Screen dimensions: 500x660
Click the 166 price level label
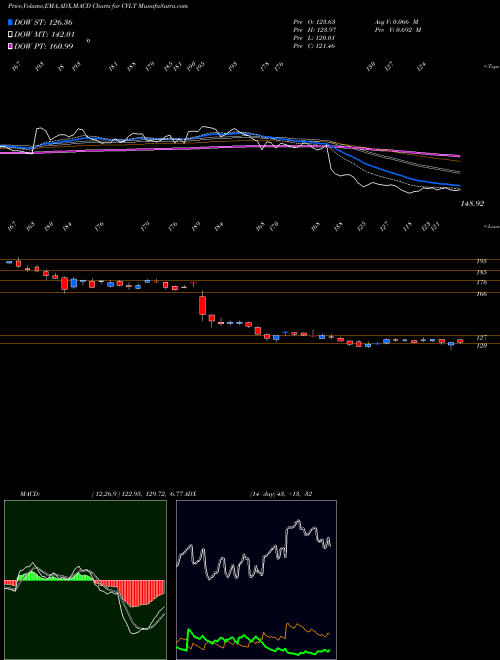[x=481, y=294]
